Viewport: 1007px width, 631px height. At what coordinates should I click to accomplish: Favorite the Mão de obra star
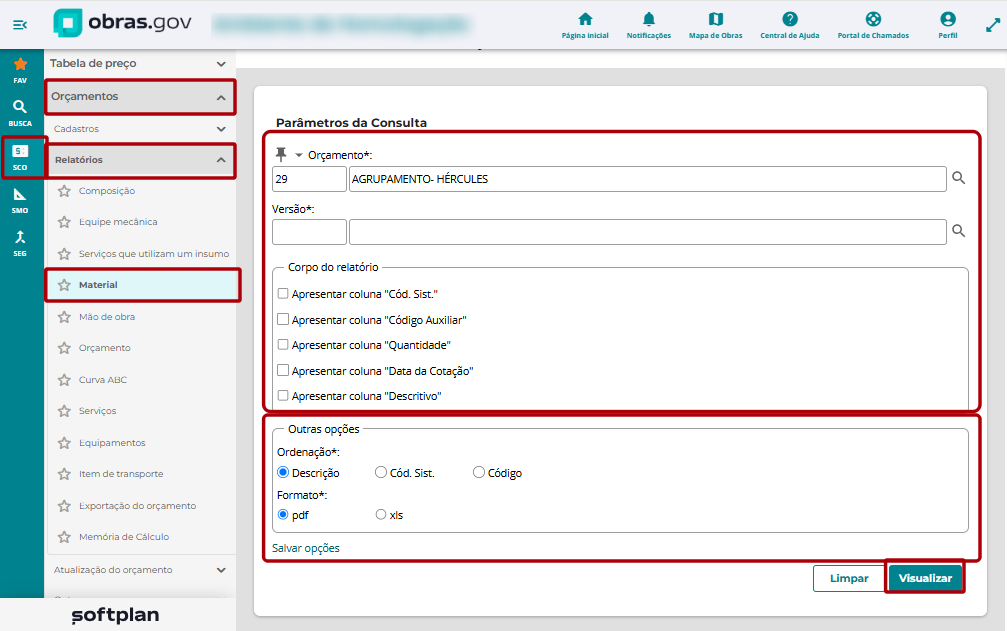point(64,316)
